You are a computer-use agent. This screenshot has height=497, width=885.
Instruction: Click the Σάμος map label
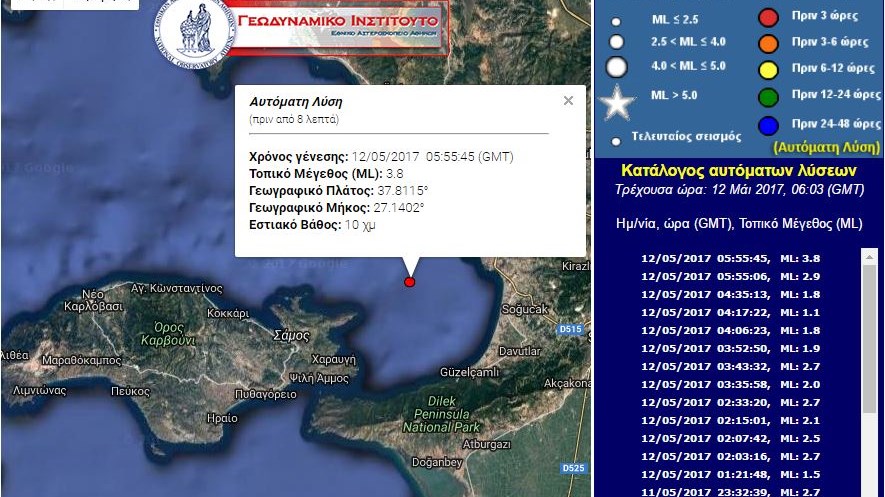[x=291, y=335]
